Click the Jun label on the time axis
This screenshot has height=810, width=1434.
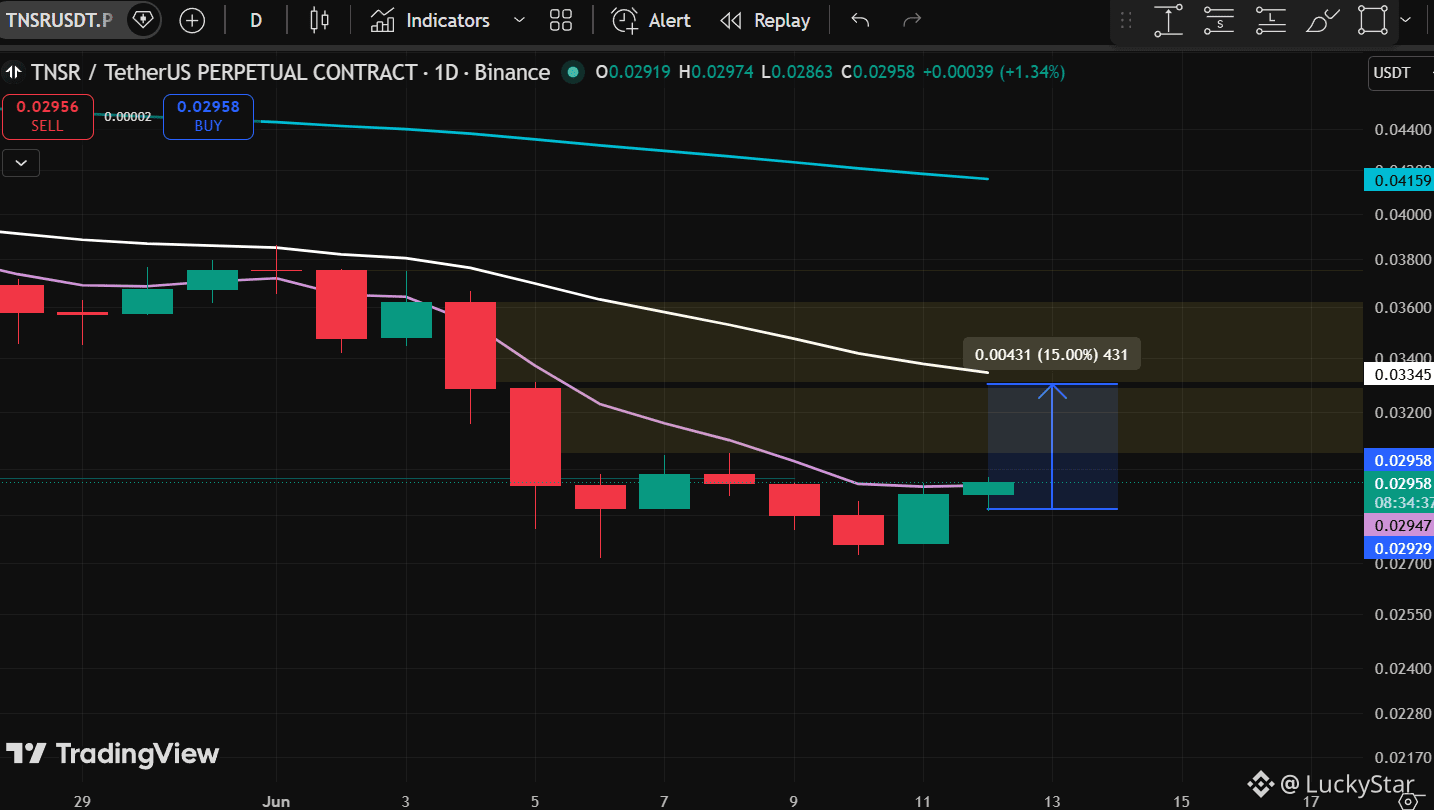275,801
